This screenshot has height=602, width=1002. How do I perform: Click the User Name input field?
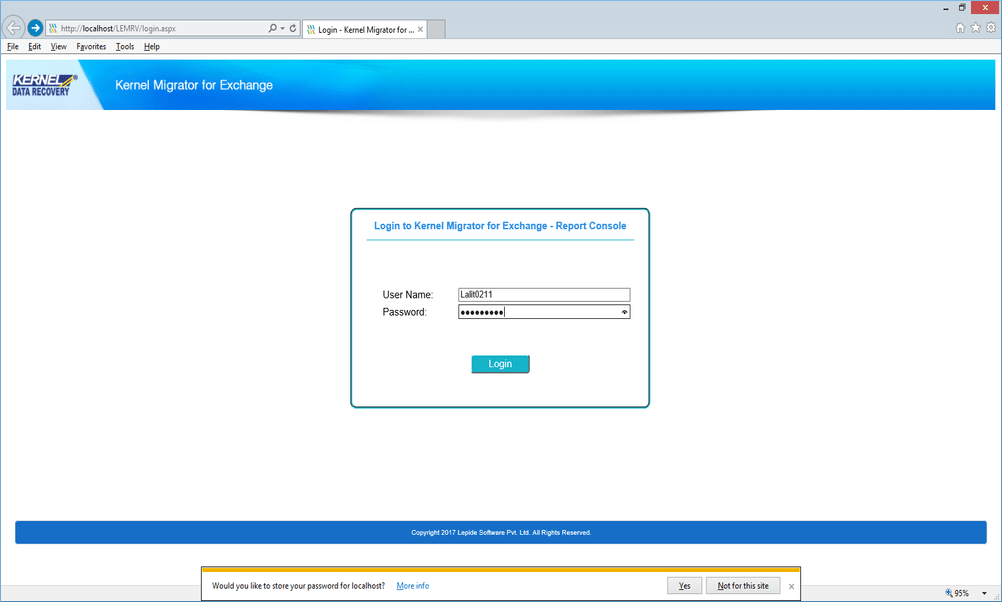(x=544, y=295)
